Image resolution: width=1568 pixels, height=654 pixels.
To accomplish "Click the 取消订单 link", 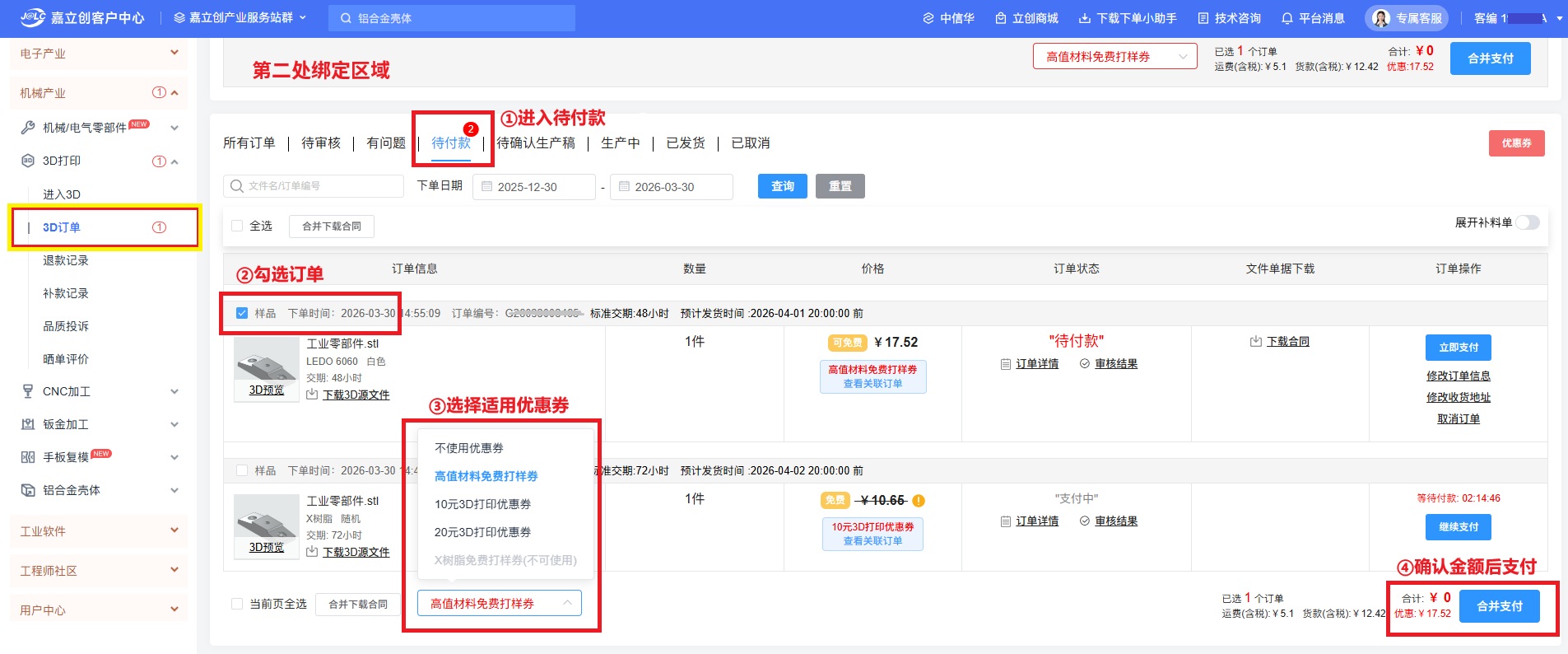I will [x=1458, y=419].
